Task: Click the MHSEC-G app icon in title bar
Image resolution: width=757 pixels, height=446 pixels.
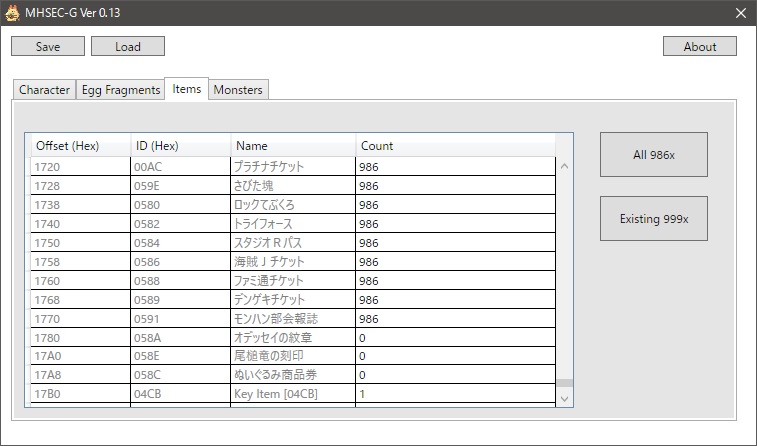Action: pyautogui.click(x=12, y=13)
